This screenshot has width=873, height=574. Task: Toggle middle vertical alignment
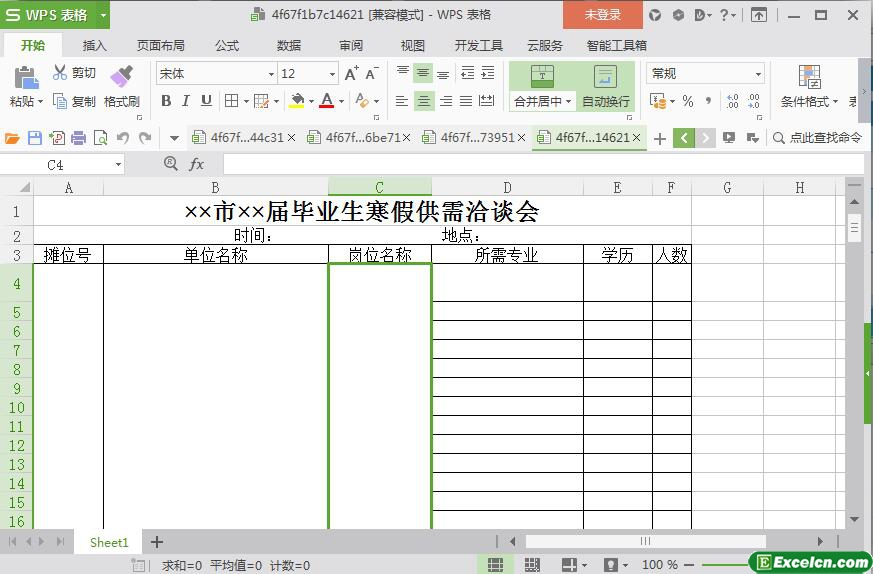(423, 72)
